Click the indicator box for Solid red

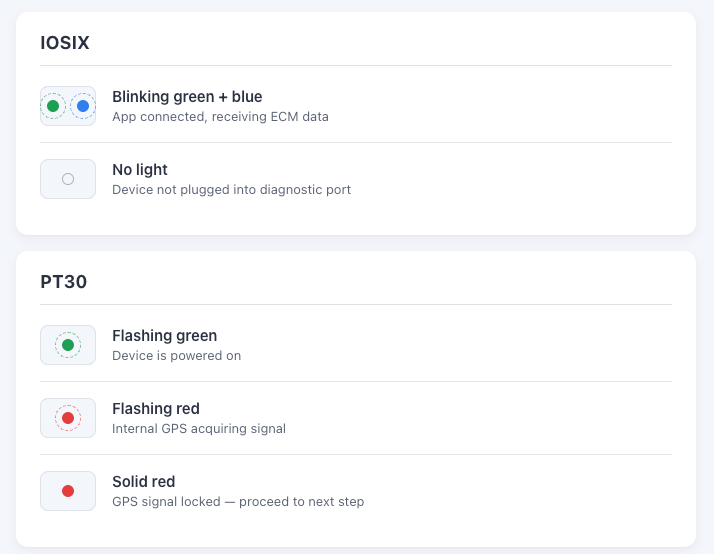[68, 491]
